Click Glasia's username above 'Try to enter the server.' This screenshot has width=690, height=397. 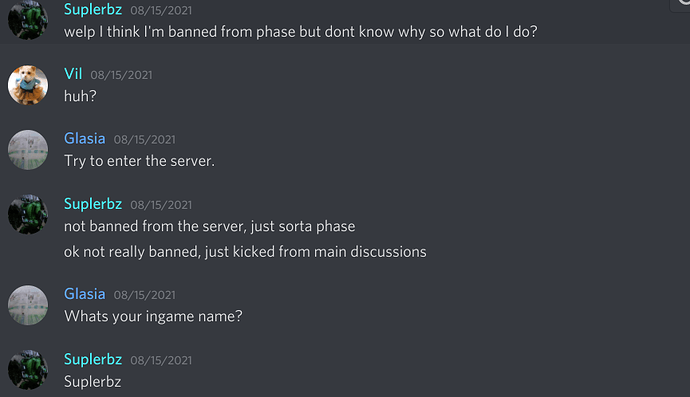(84, 139)
